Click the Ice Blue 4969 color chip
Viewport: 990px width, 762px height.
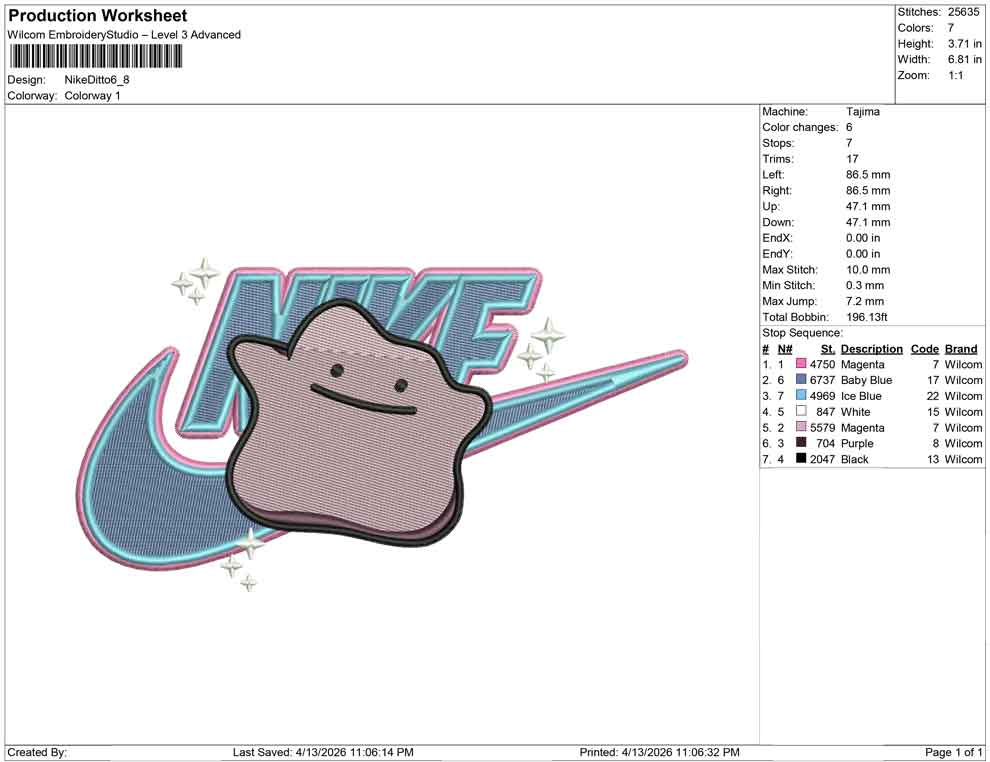[x=800, y=396]
